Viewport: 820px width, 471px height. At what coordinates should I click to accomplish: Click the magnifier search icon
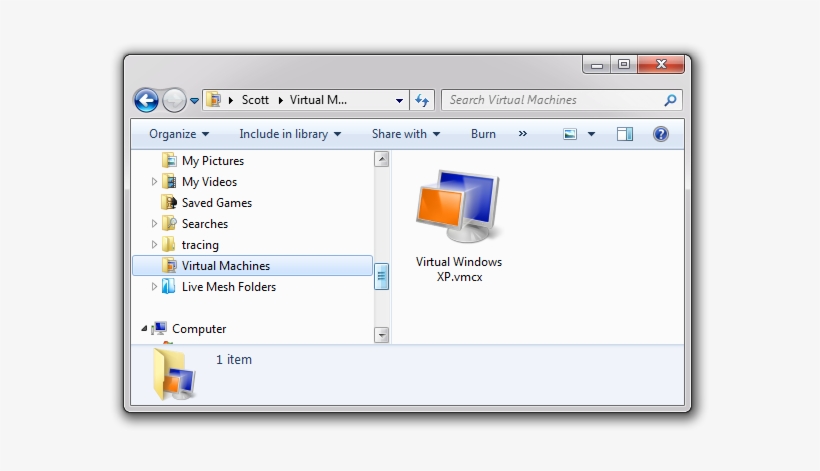pyautogui.click(x=670, y=100)
